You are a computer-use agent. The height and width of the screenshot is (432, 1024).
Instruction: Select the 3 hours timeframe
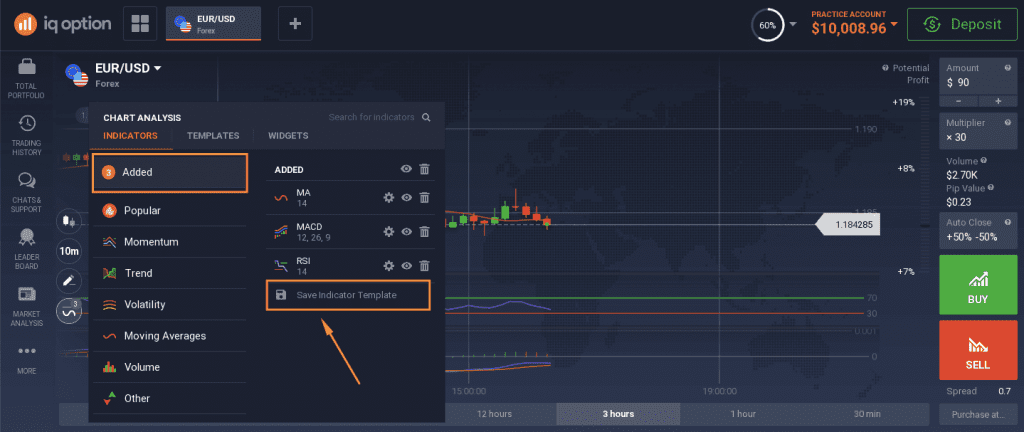618,414
